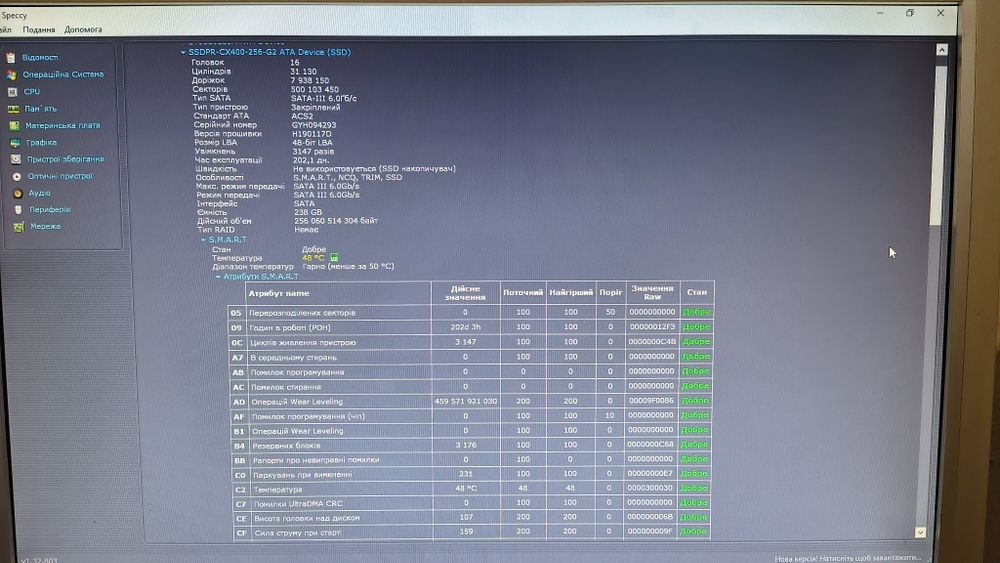Select the Пристрої зберігання sidebar label
This screenshot has height=563, width=1000.
tap(65, 159)
